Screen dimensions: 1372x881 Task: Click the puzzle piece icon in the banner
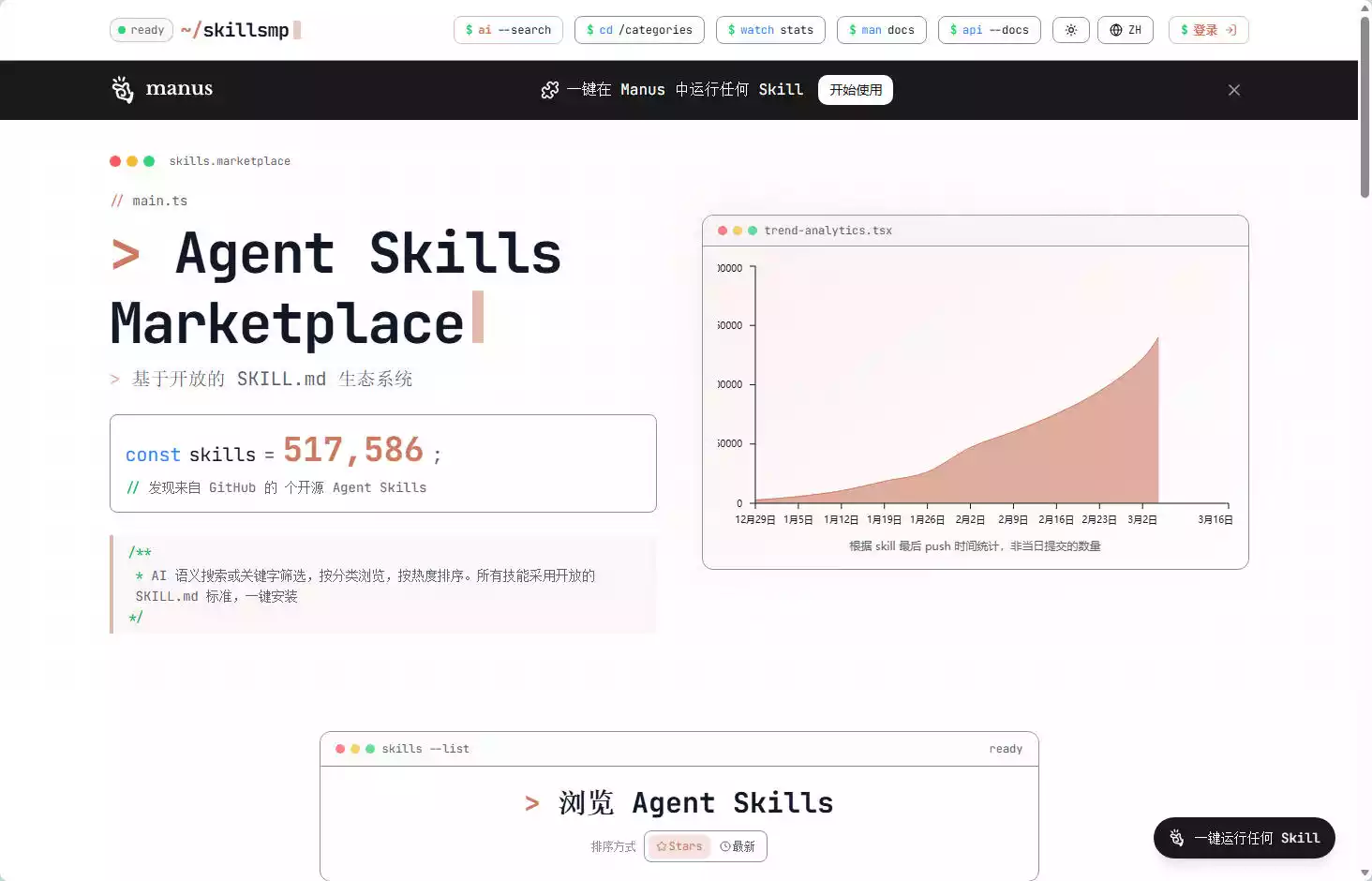(550, 90)
